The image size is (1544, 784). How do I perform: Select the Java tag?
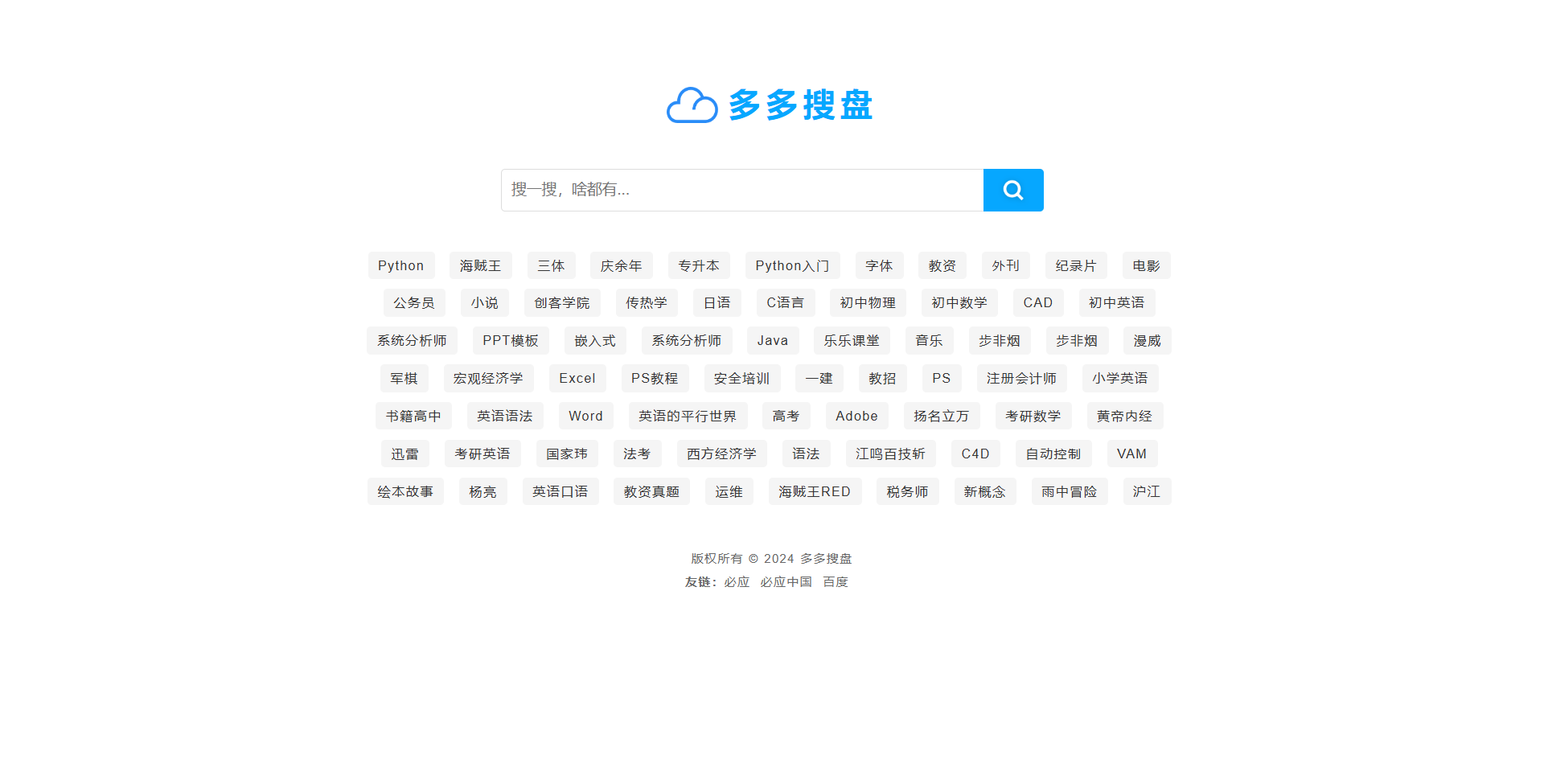772,340
